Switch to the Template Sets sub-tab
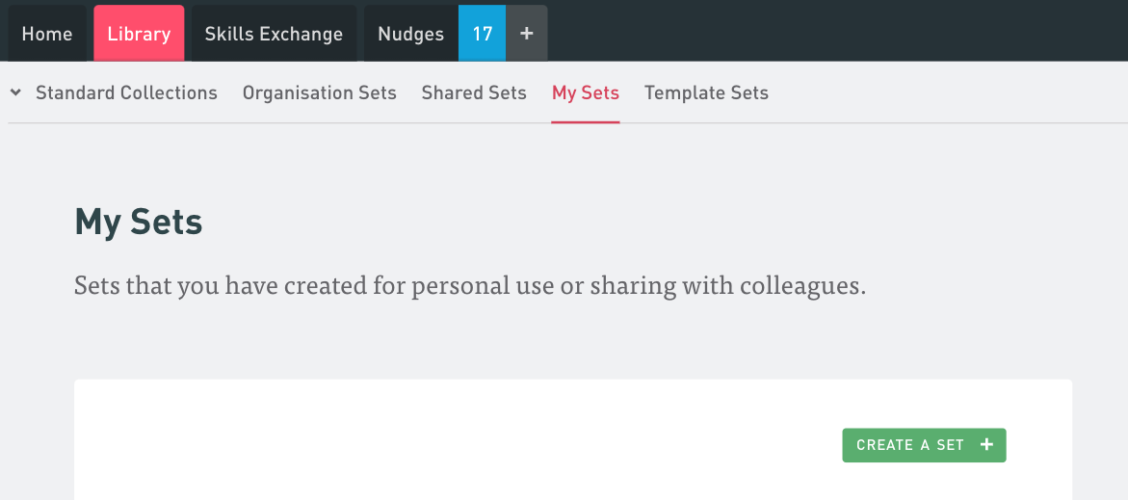The image size is (1128, 500). click(706, 93)
